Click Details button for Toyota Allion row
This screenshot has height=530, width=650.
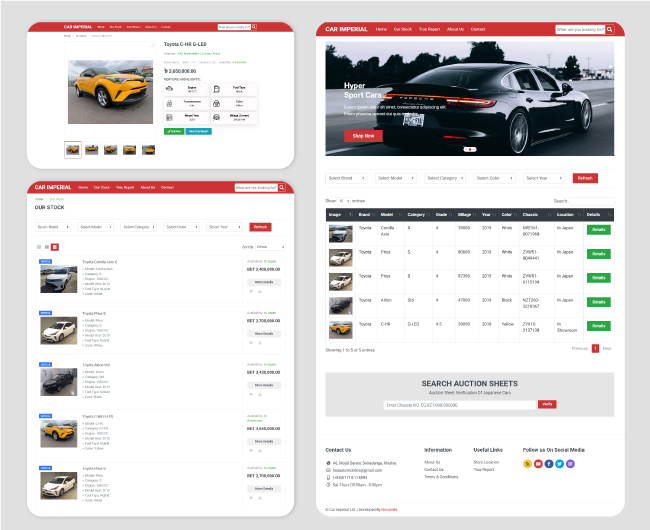[598, 299]
